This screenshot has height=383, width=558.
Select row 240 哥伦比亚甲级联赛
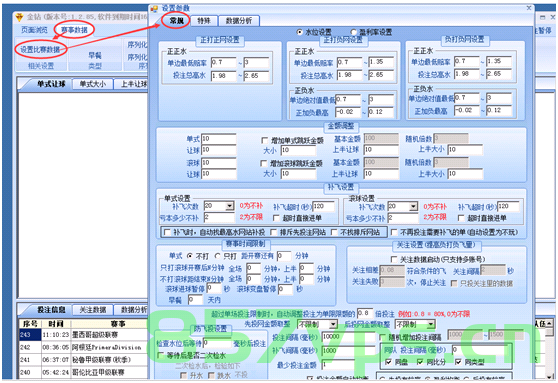click(83, 372)
